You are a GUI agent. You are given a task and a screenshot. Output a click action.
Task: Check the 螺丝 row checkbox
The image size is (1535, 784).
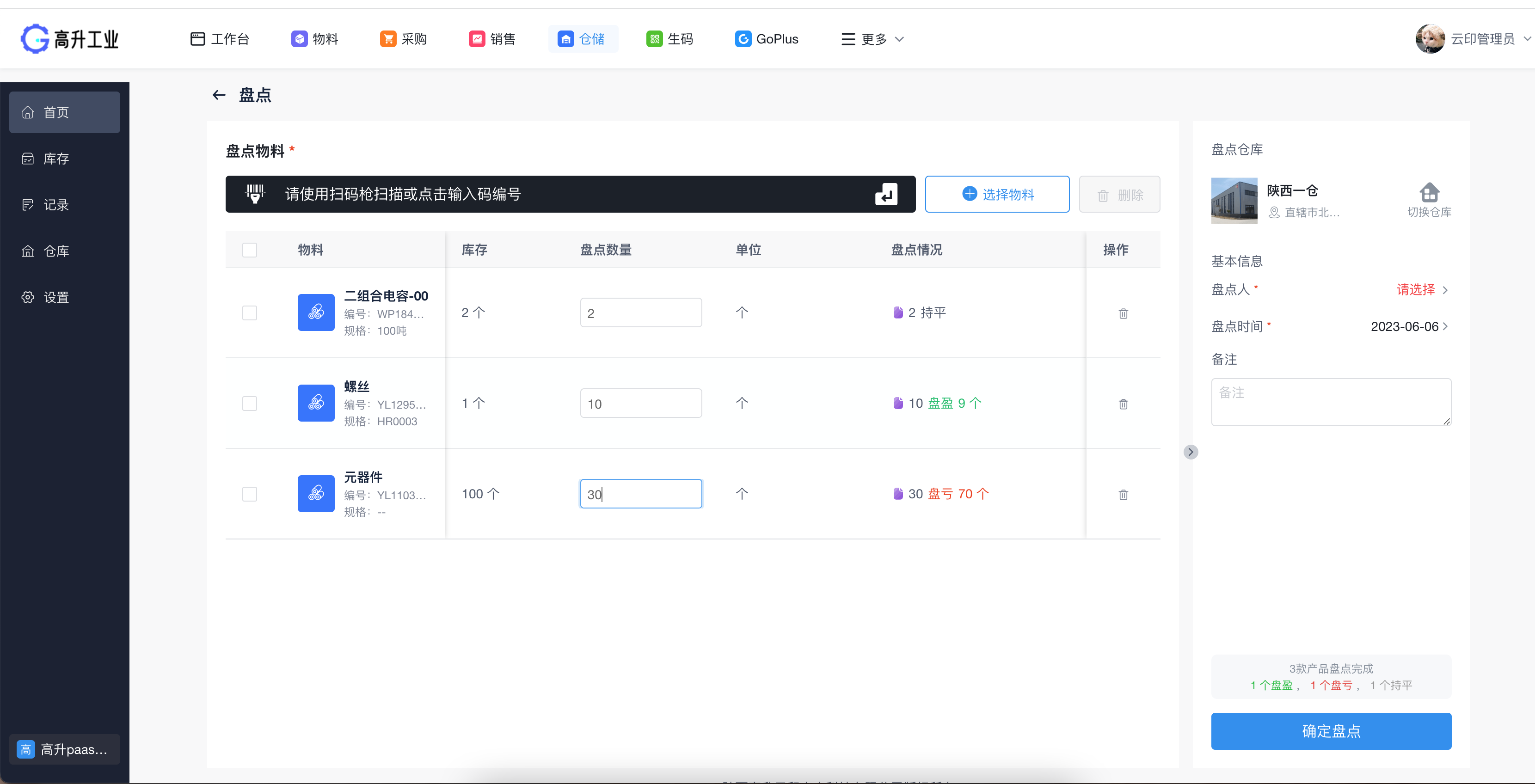250,403
